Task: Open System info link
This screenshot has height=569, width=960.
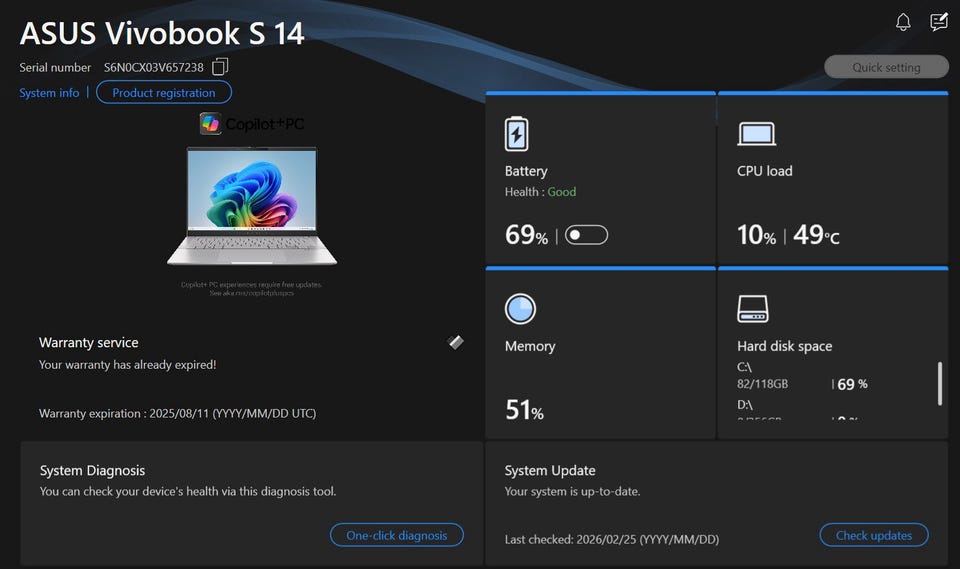Action: [x=49, y=93]
